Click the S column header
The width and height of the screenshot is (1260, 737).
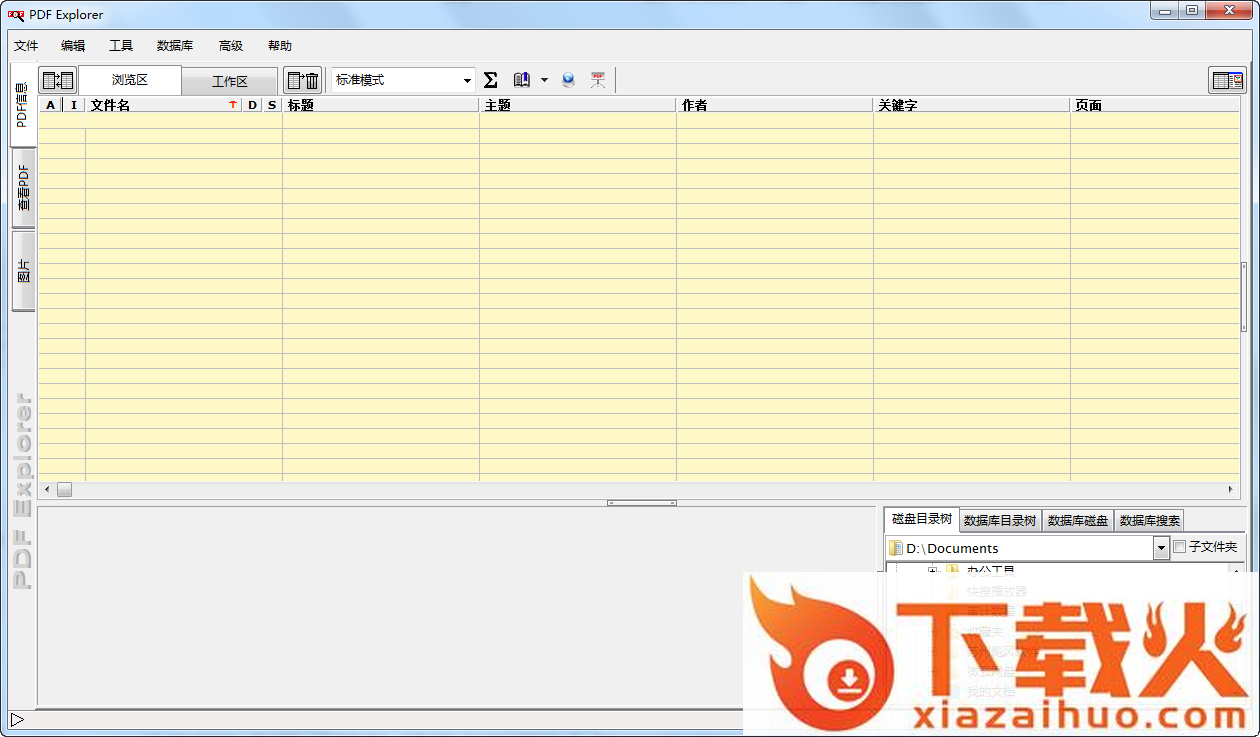click(x=272, y=105)
